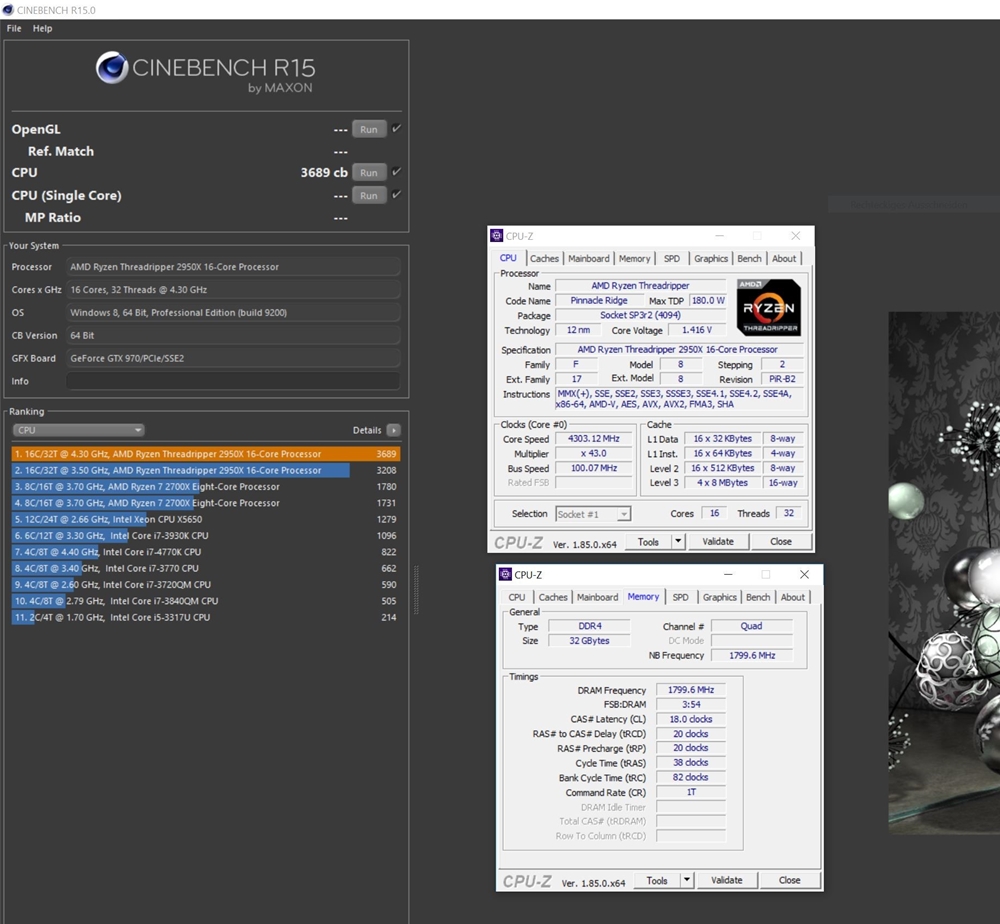Open the File menu in Cinebench
1000x924 pixels.
14,29
